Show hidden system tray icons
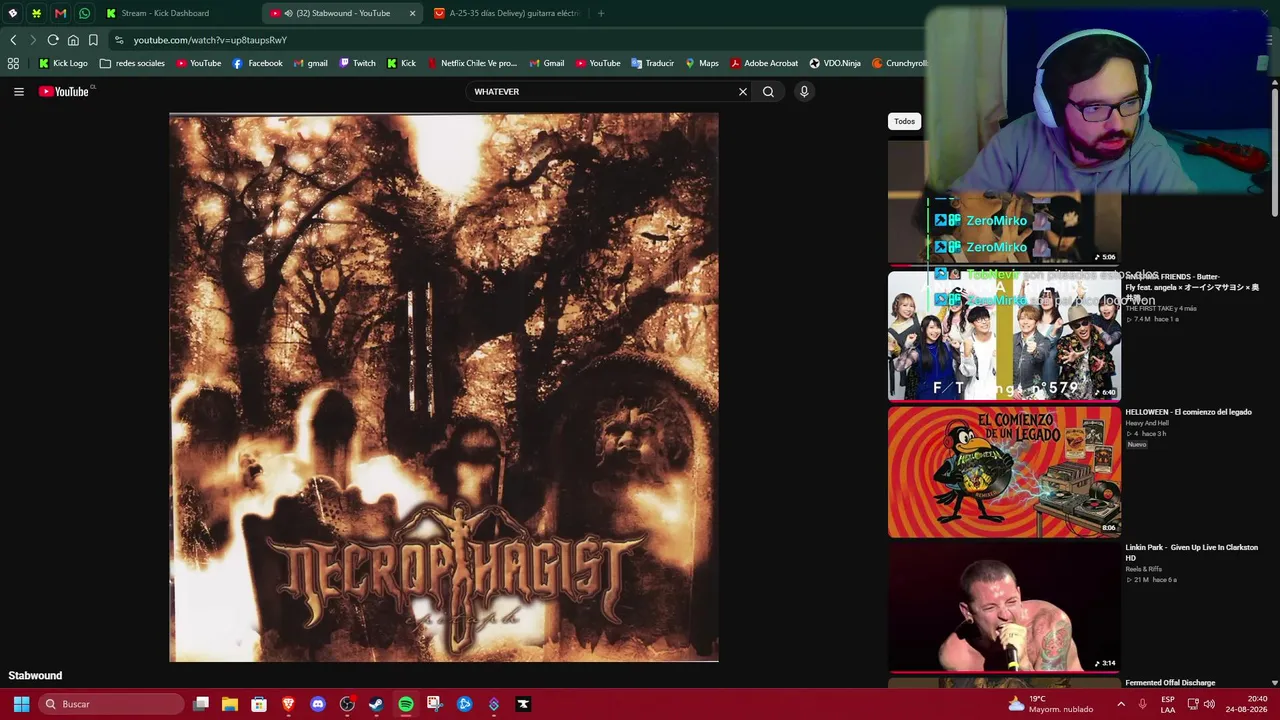 [x=1121, y=704]
